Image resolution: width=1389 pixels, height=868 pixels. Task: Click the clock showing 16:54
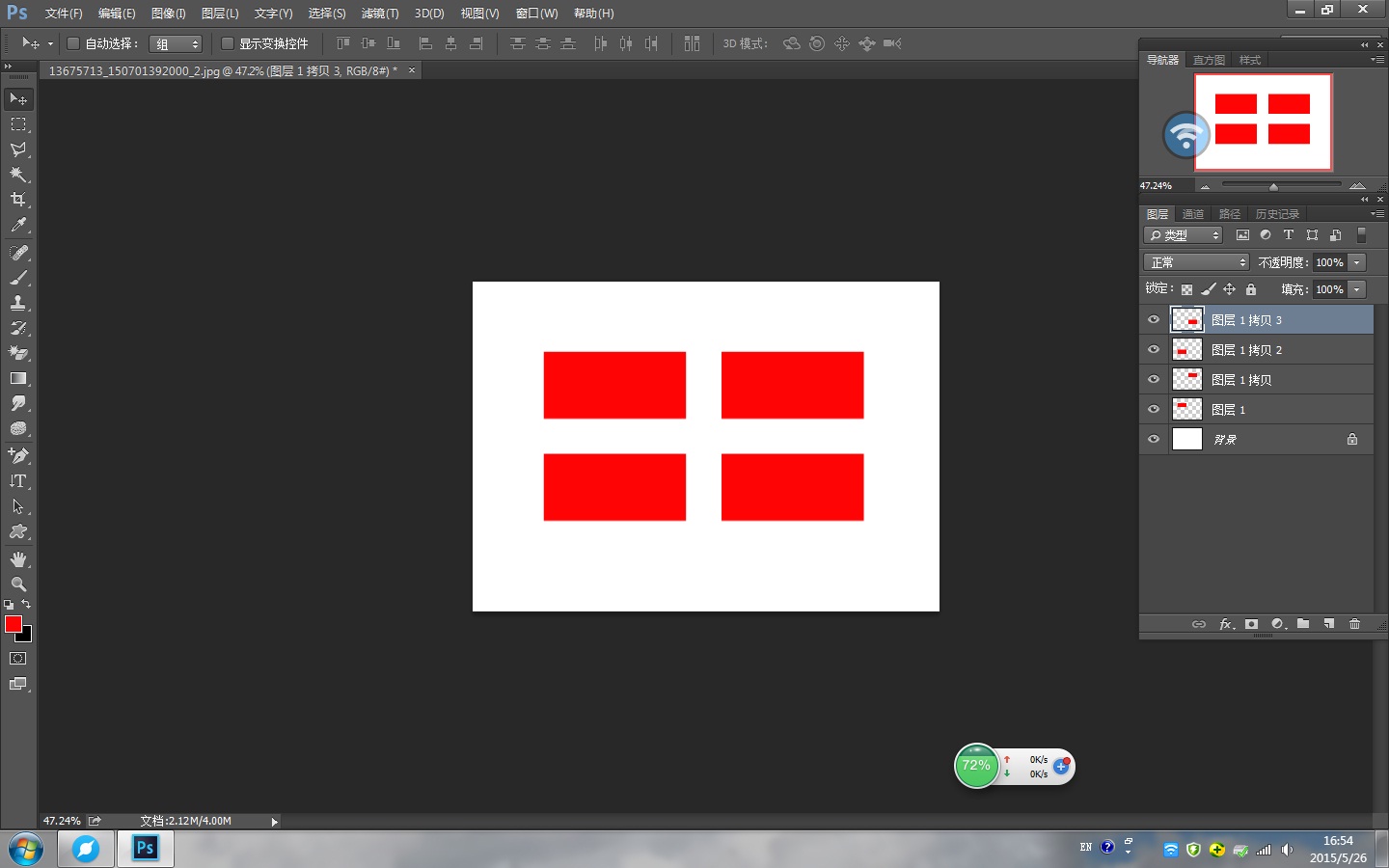pyautogui.click(x=1338, y=841)
